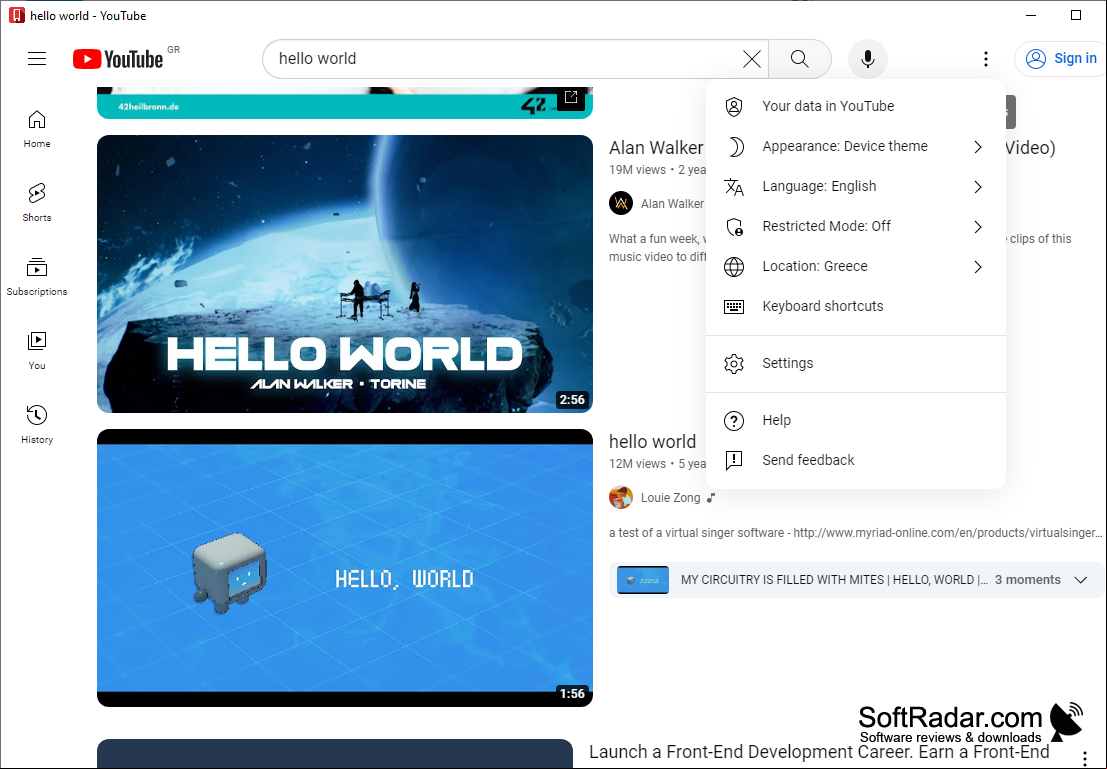
Task: Click the Appearance moon icon
Action: point(734,147)
